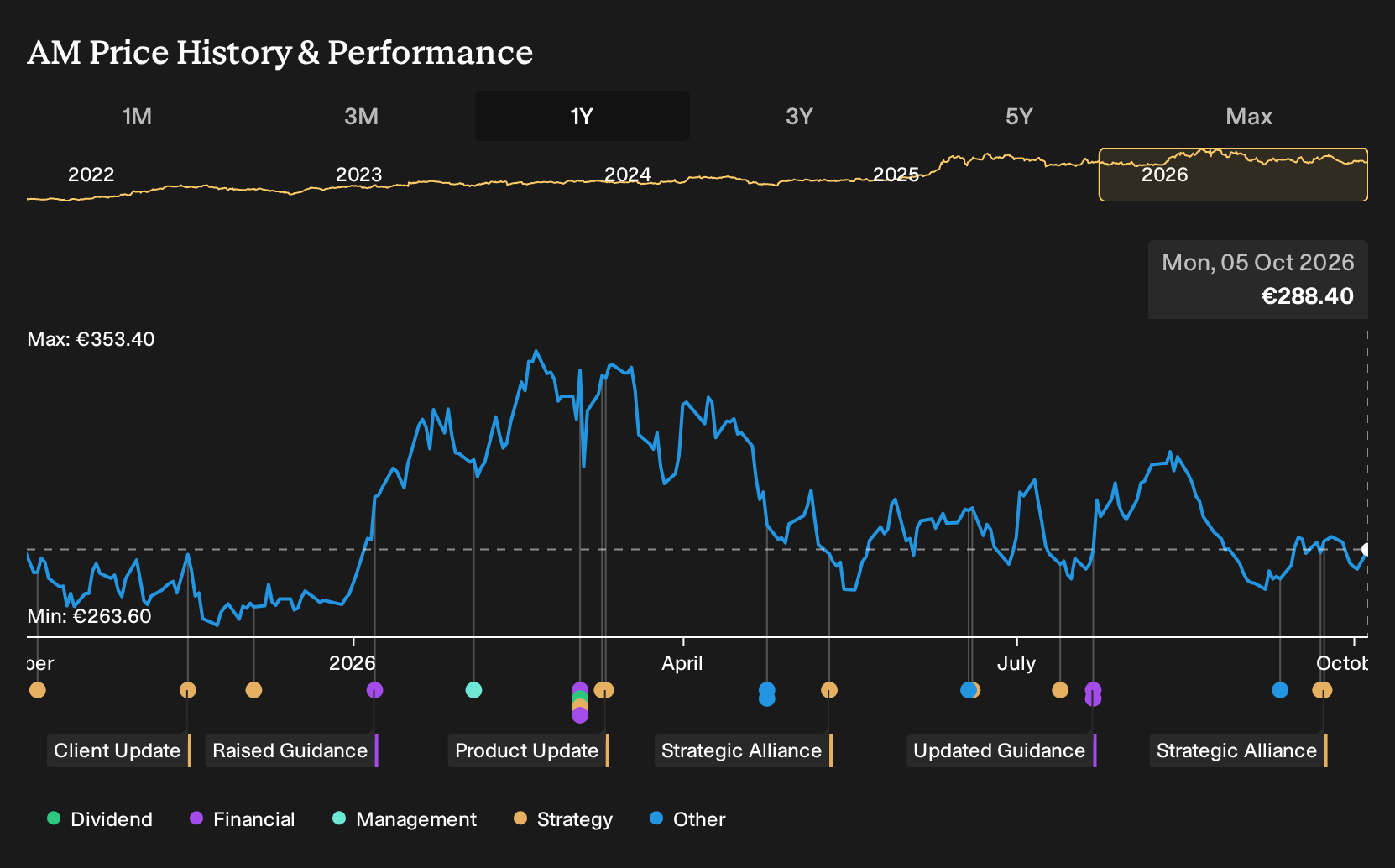Screen dimensions: 1395x868
Task: Open the Client Update event label
Action: 118,750
